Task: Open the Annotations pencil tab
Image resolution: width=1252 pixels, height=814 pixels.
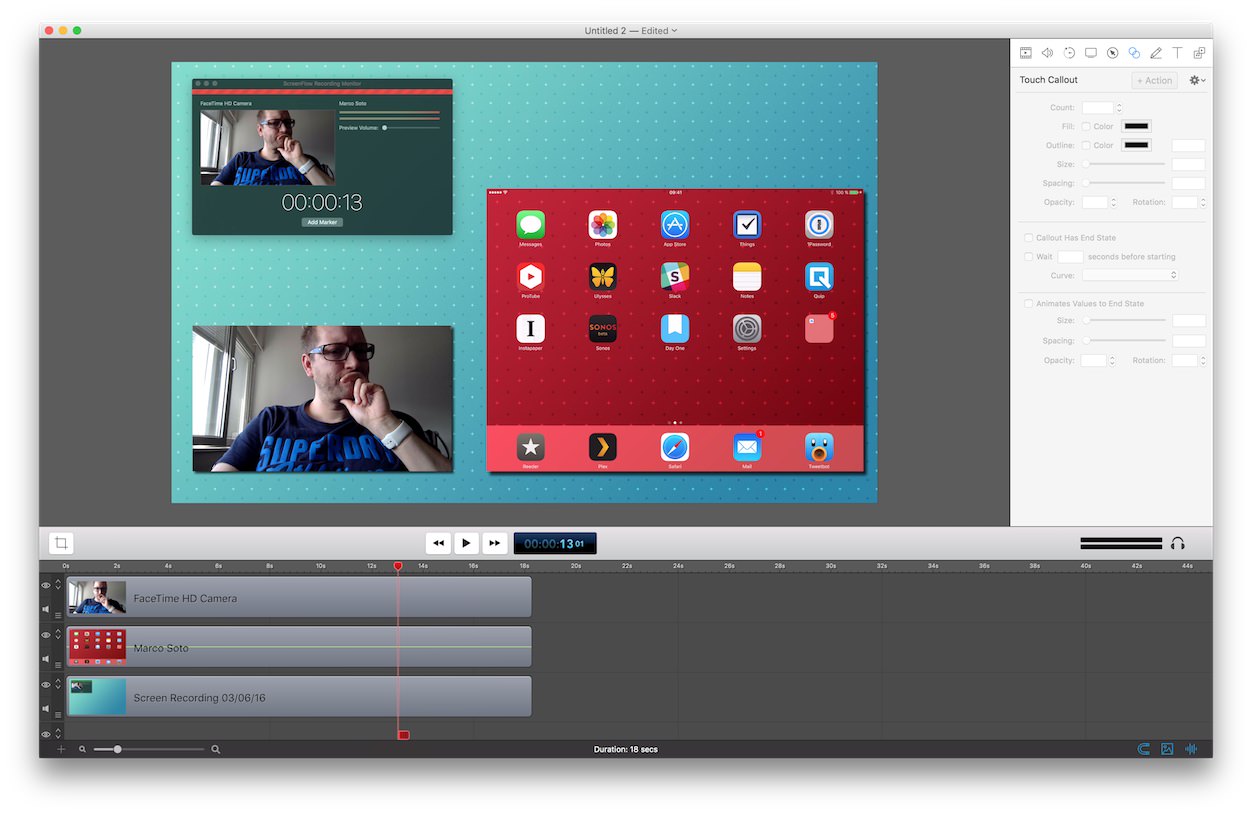Action: [x=1156, y=53]
